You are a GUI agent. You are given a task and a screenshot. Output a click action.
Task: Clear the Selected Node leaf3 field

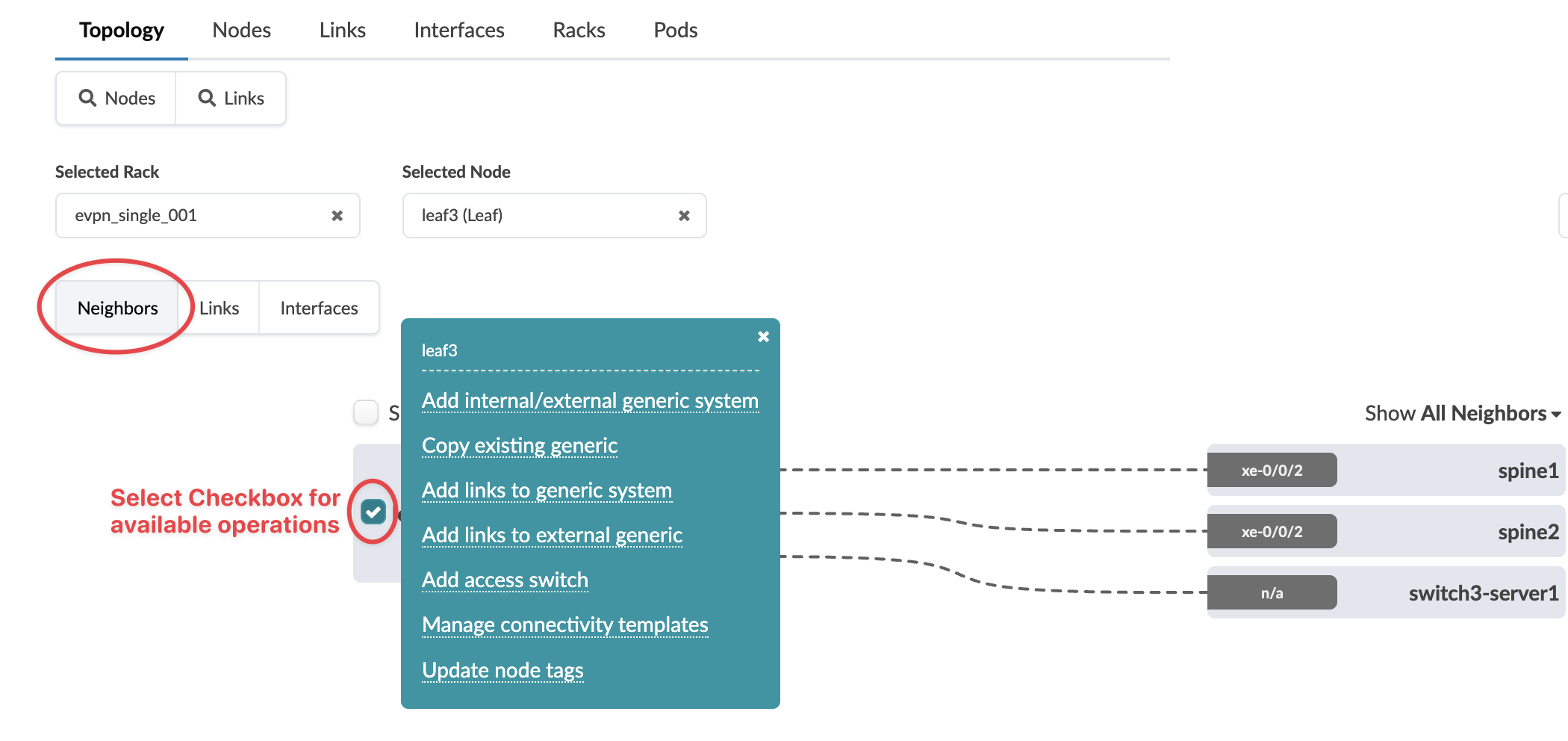point(684,216)
